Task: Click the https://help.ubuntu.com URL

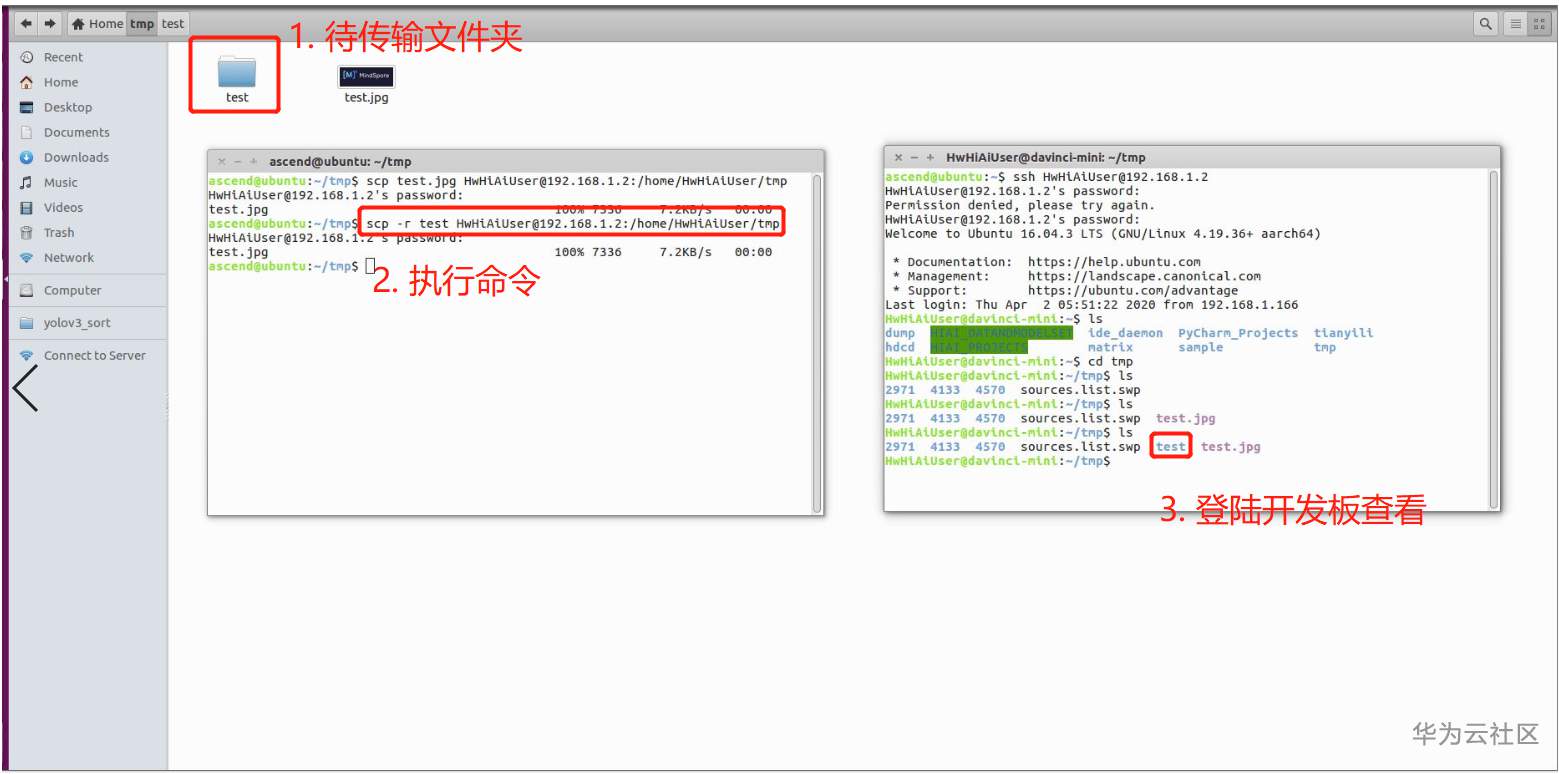Action: pos(1114,262)
